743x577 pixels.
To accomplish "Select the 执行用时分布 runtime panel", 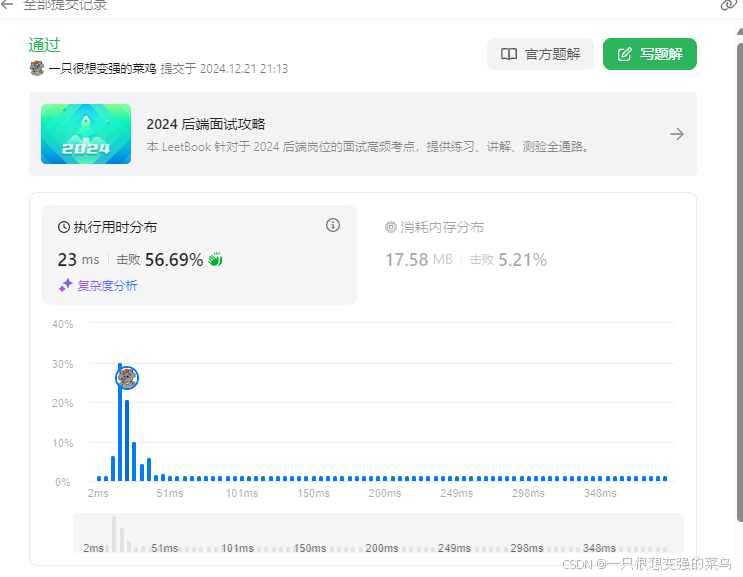I will click(199, 255).
